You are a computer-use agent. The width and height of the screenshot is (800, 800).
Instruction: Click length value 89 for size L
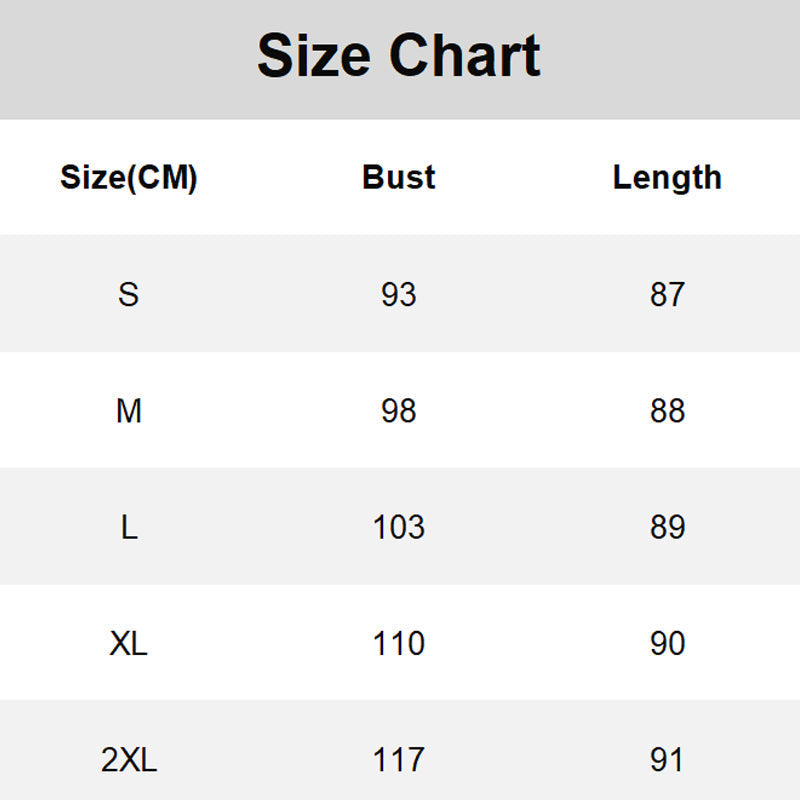[x=667, y=527]
